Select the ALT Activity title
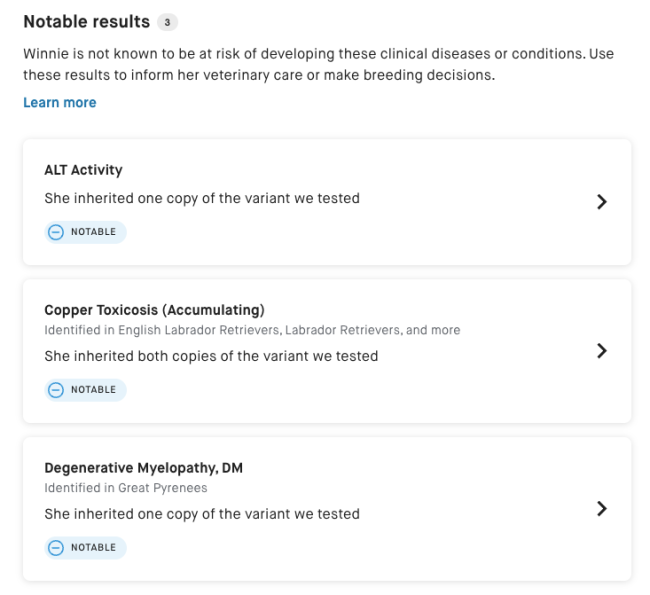Image resolution: width=650 pixels, height=595 pixels. (83, 170)
